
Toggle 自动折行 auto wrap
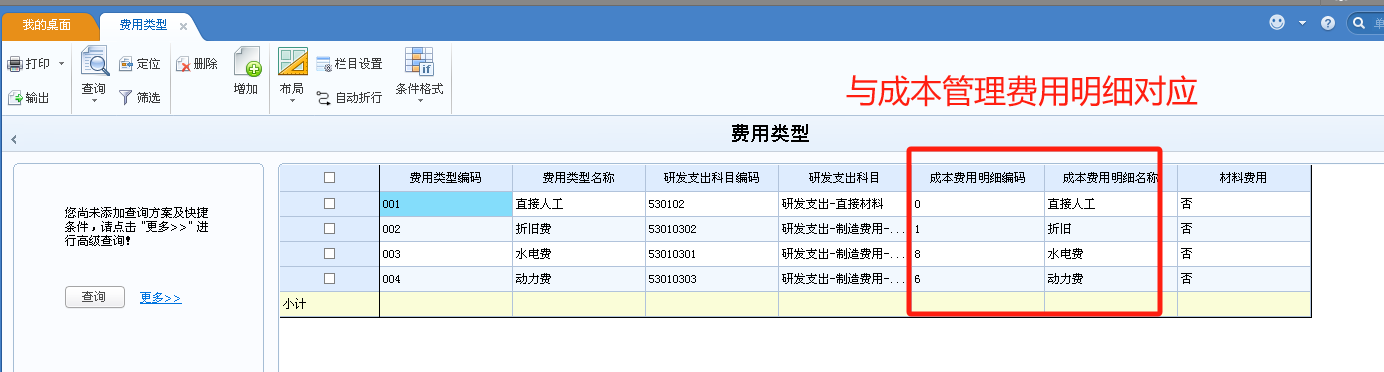click(x=349, y=98)
